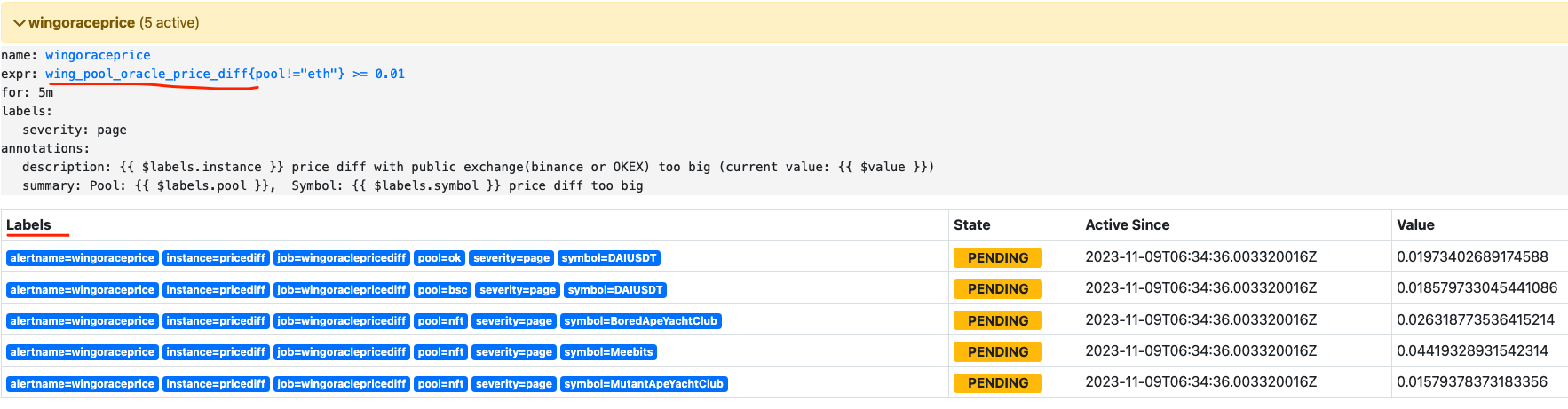Click the first row's alertname=wingoraceprice badge
This screenshot has height=409, width=1568.
[83, 258]
